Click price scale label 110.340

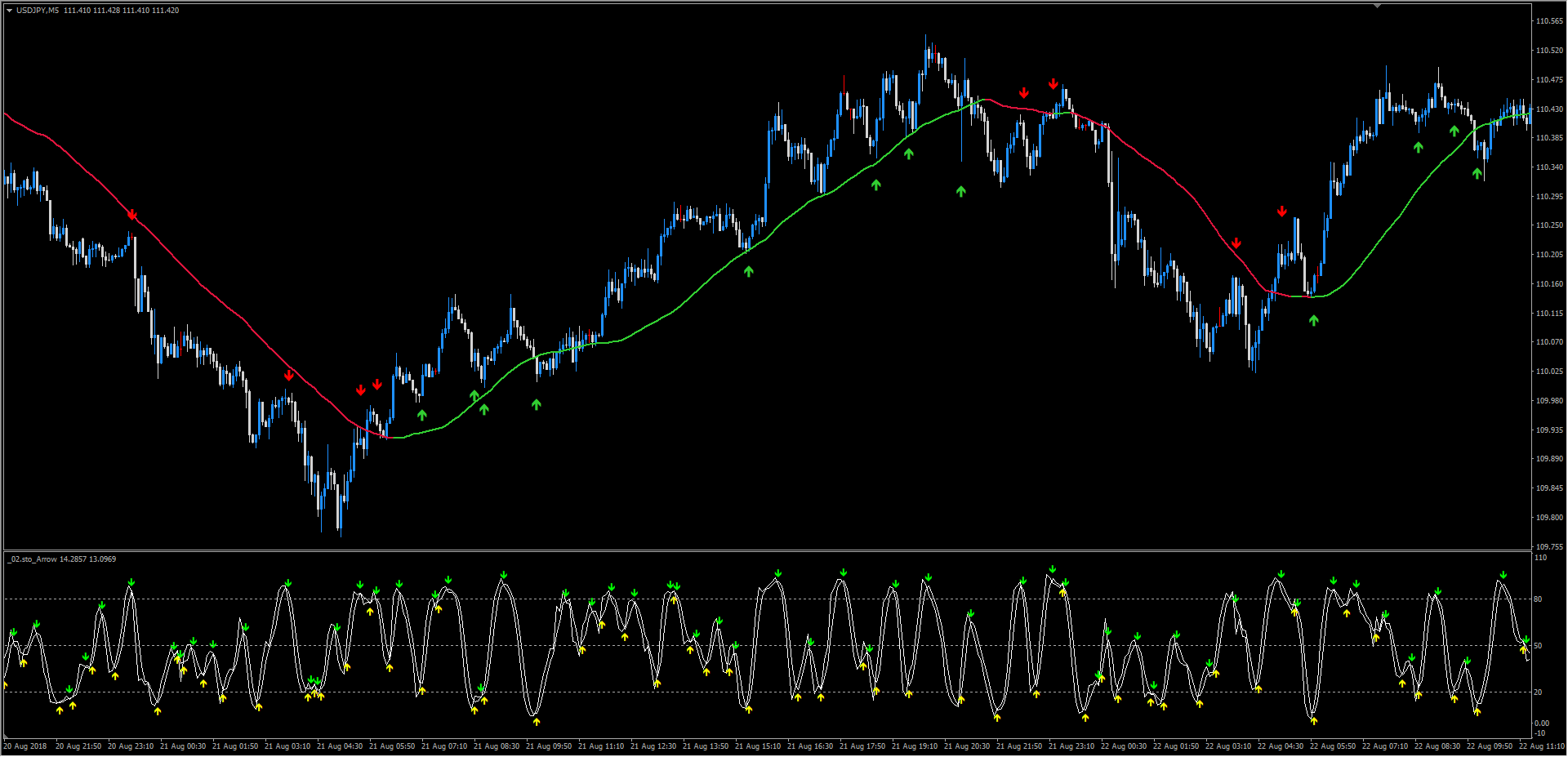(x=1549, y=167)
